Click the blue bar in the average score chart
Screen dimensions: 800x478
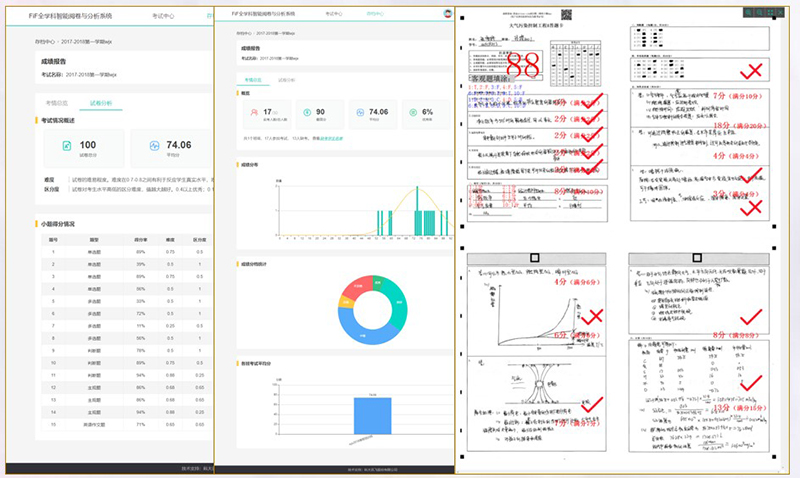coord(372,416)
